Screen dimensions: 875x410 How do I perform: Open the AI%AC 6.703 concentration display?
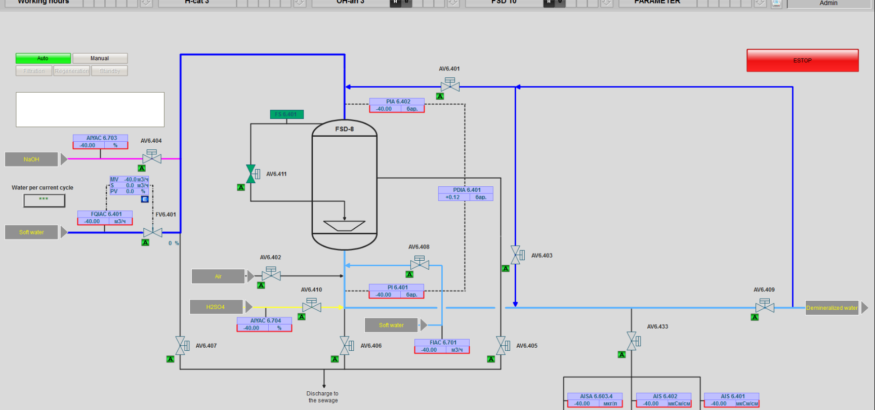click(100, 142)
